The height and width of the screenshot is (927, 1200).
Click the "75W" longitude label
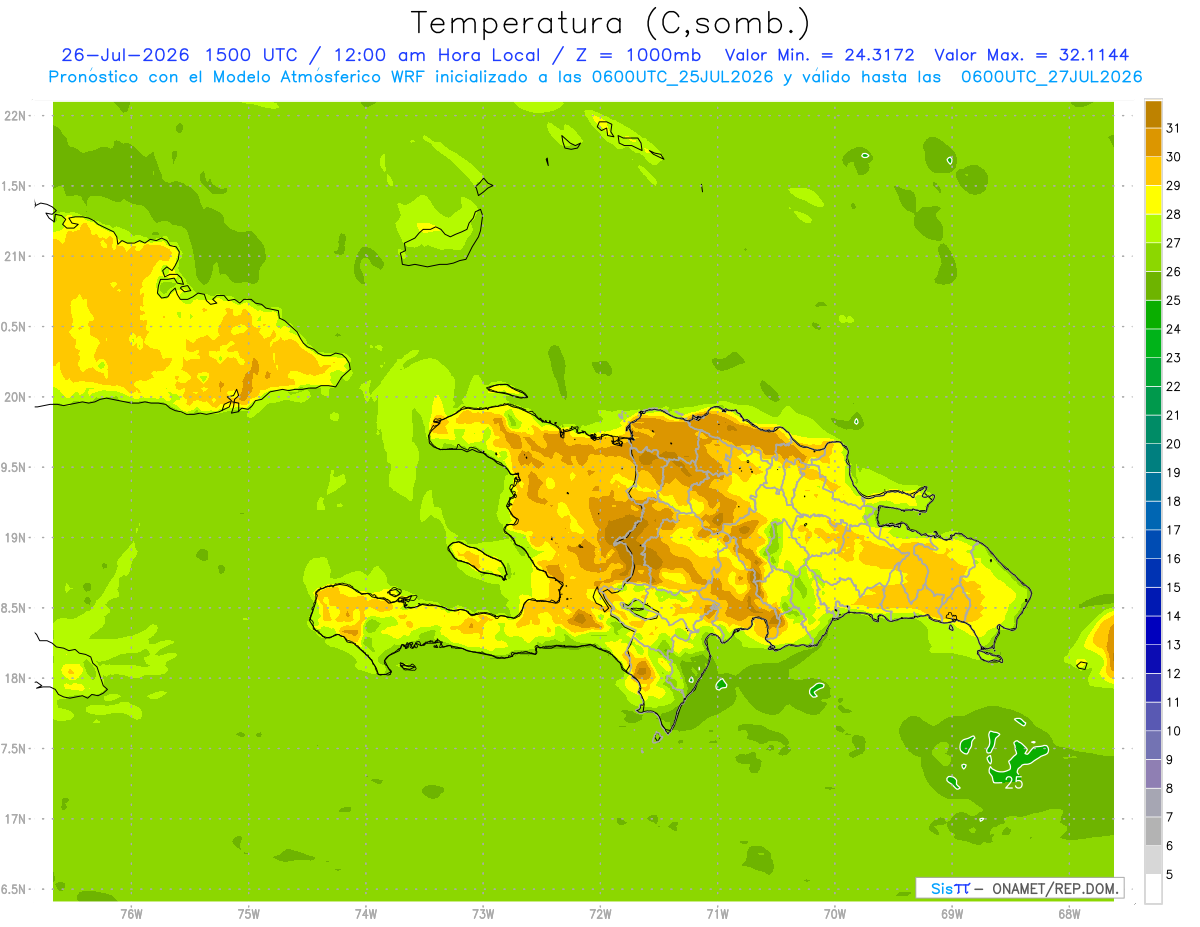pyautogui.click(x=249, y=913)
